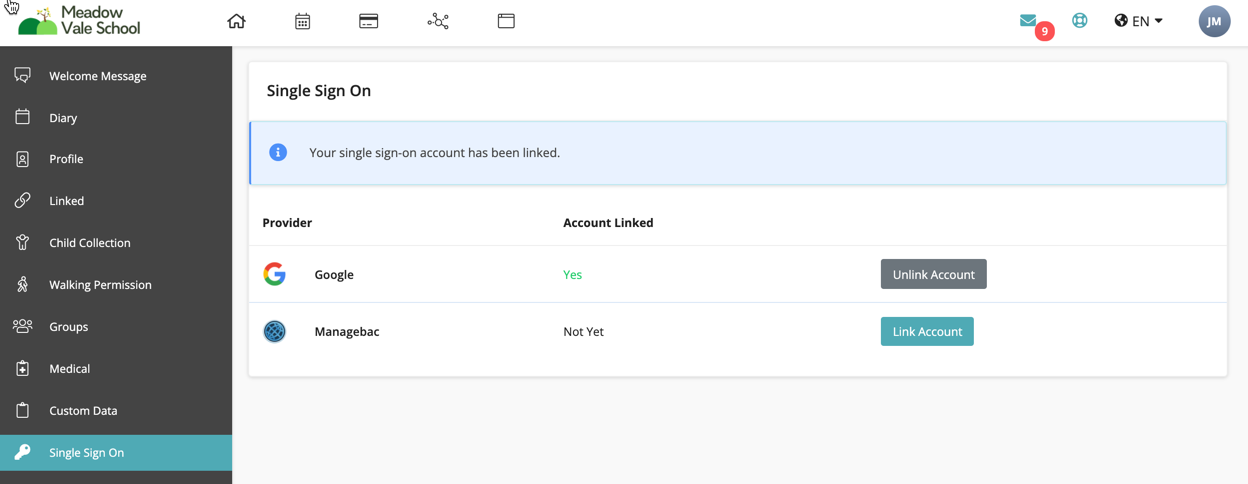
Task: Select Diary from the sidebar
Action: (x=63, y=118)
